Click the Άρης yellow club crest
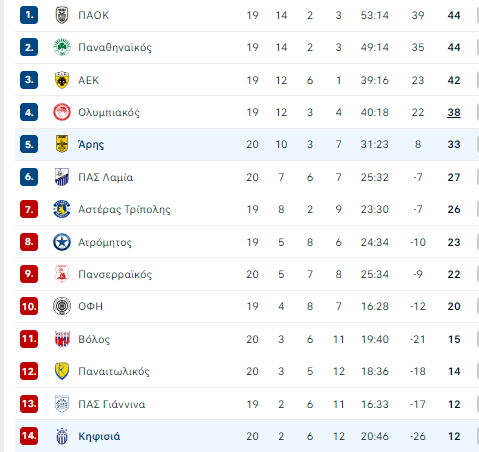This screenshot has width=479, height=452. (62, 144)
